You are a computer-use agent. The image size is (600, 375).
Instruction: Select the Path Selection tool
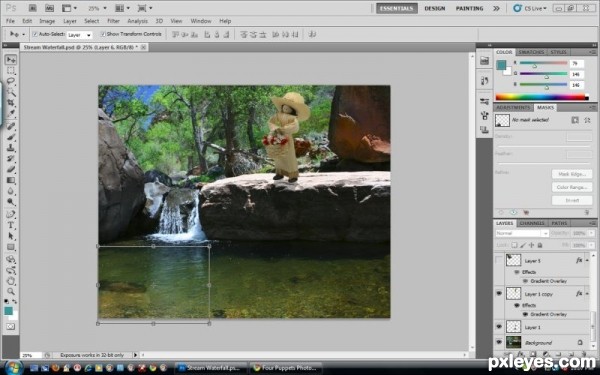[11, 236]
